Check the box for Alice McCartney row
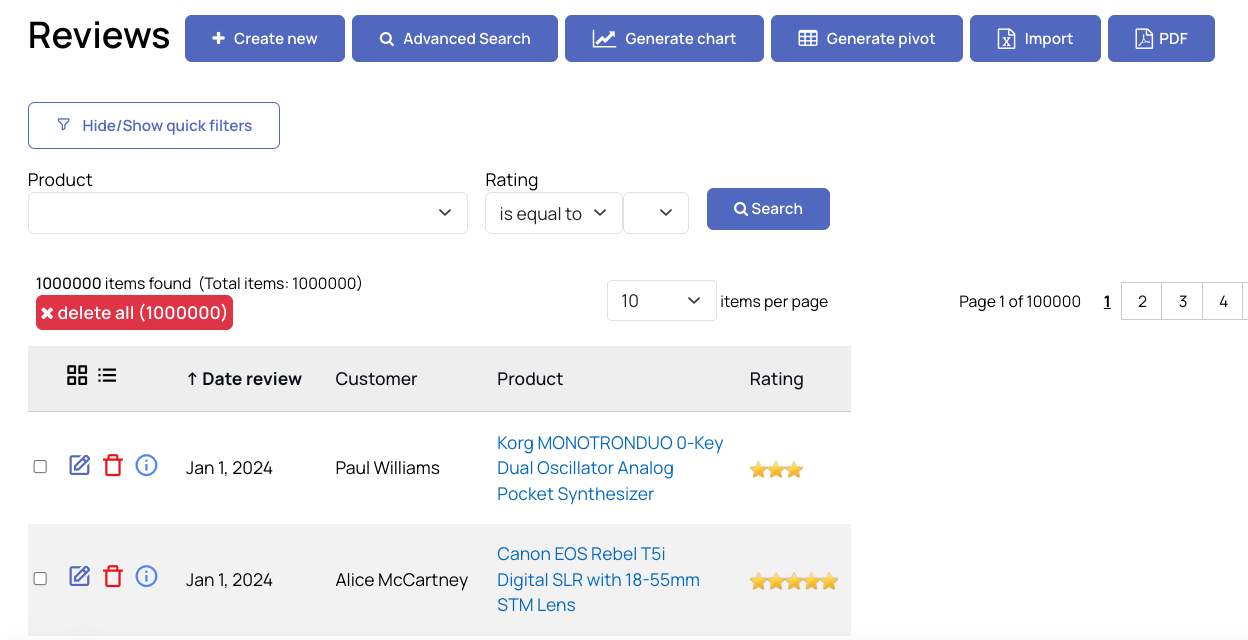 pos(40,578)
